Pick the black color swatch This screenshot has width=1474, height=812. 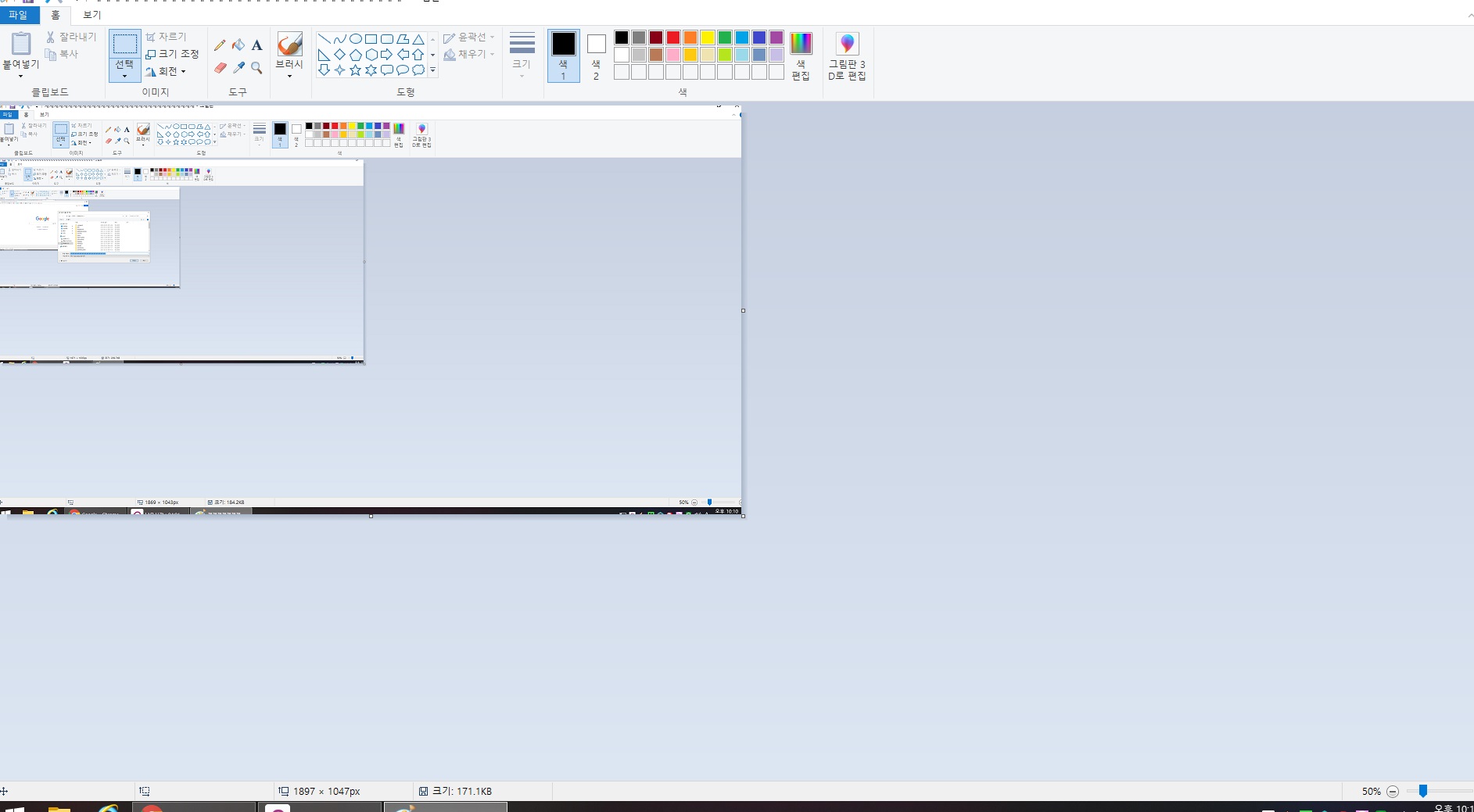click(622, 38)
